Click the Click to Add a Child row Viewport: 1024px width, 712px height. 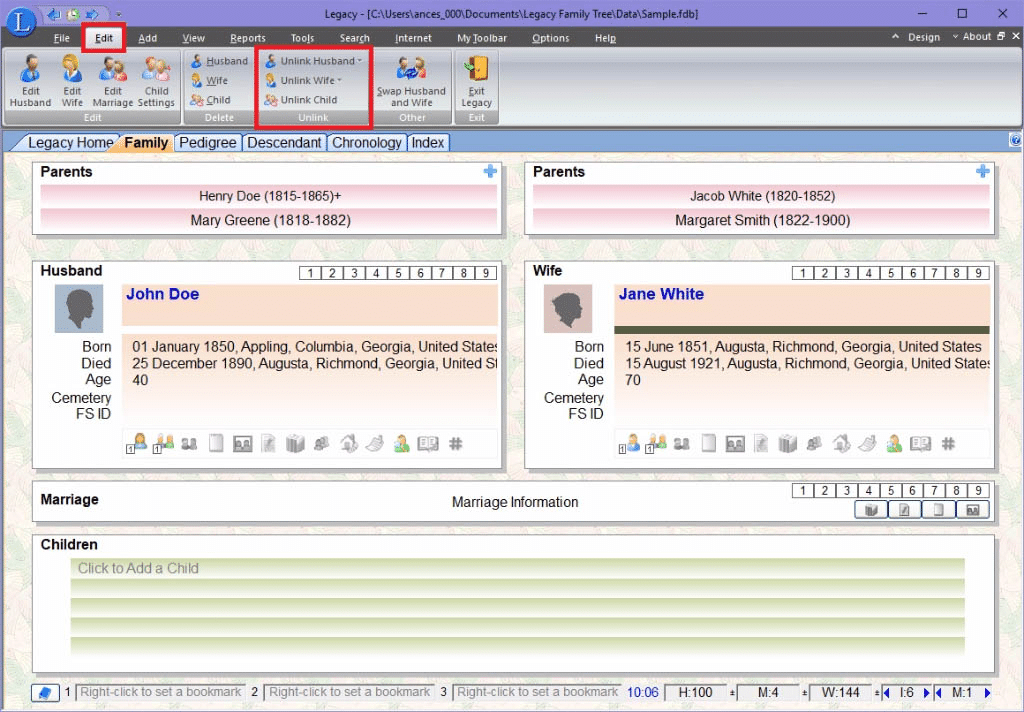click(x=517, y=568)
